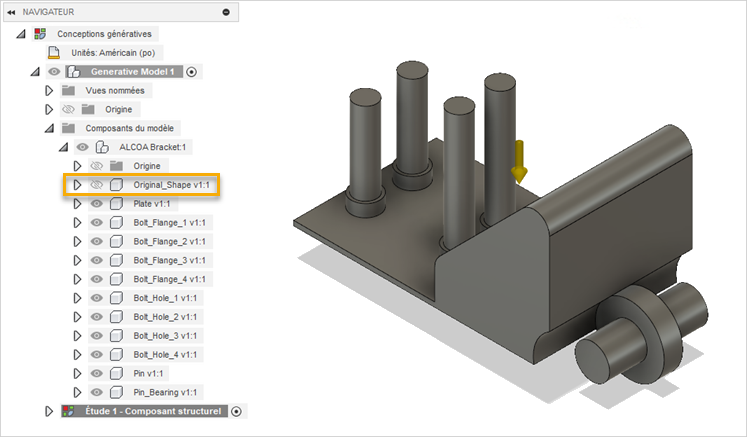Click the folder icon of ALCOA Bracket's Origine
This screenshot has height=437, width=747.
point(116,166)
